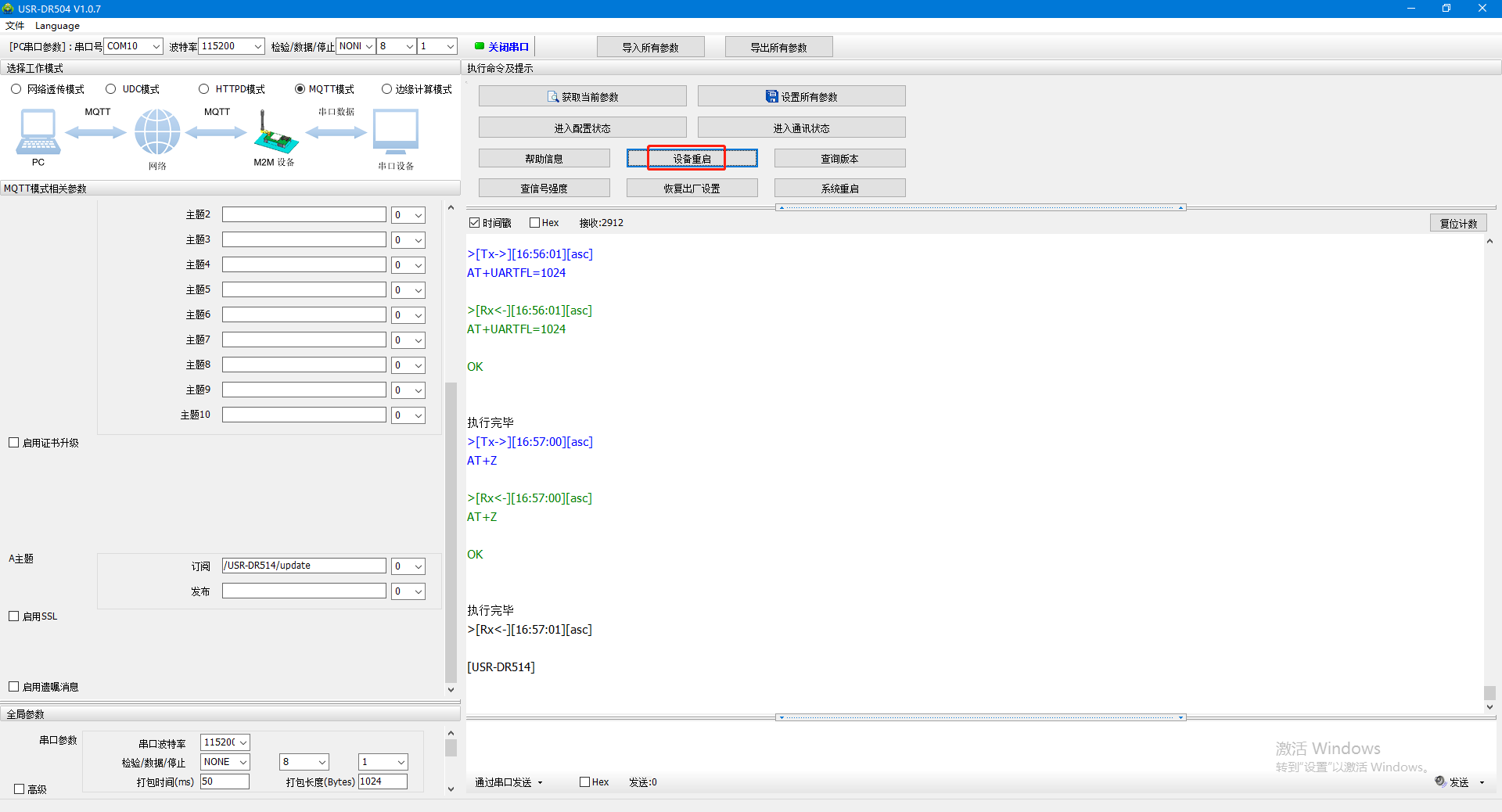The width and height of the screenshot is (1502, 812).
Task: Click the 查询版本 button
Action: [839, 159]
